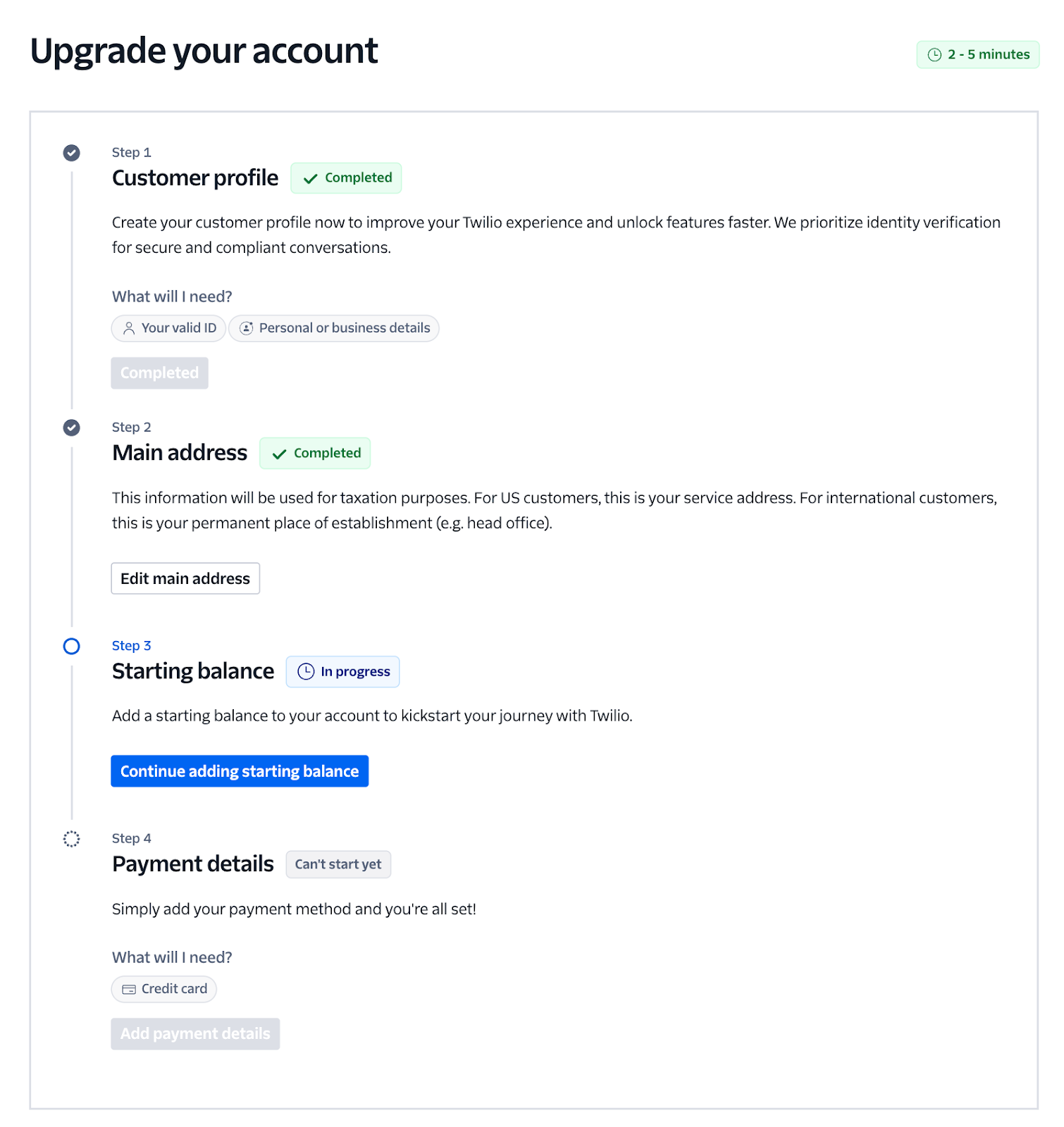Image resolution: width=1064 pixels, height=1127 pixels.
Task: Click the Edit main address button
Action: click(185, 578)
